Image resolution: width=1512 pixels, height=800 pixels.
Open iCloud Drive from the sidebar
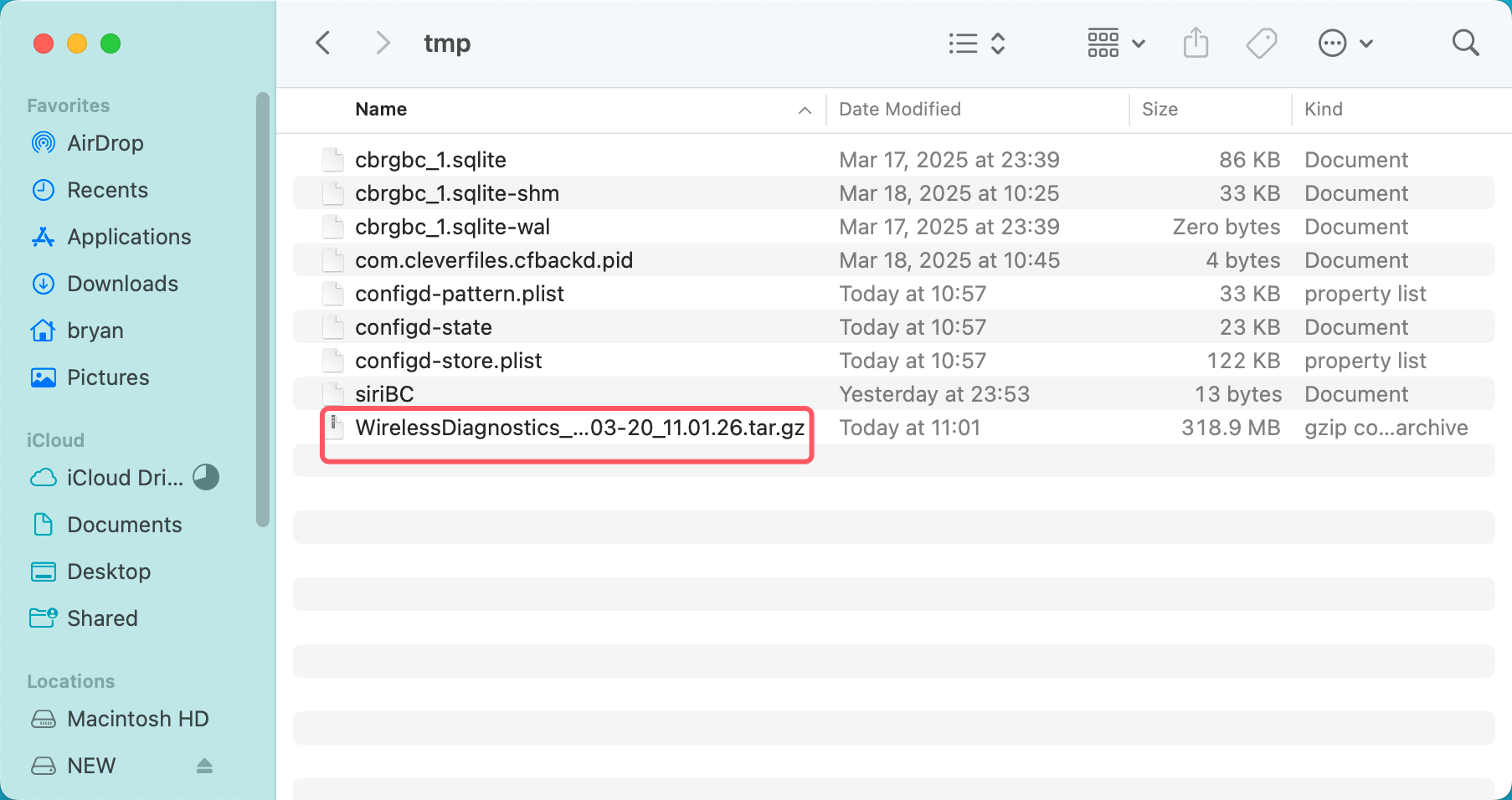click(x=126, y=478)
